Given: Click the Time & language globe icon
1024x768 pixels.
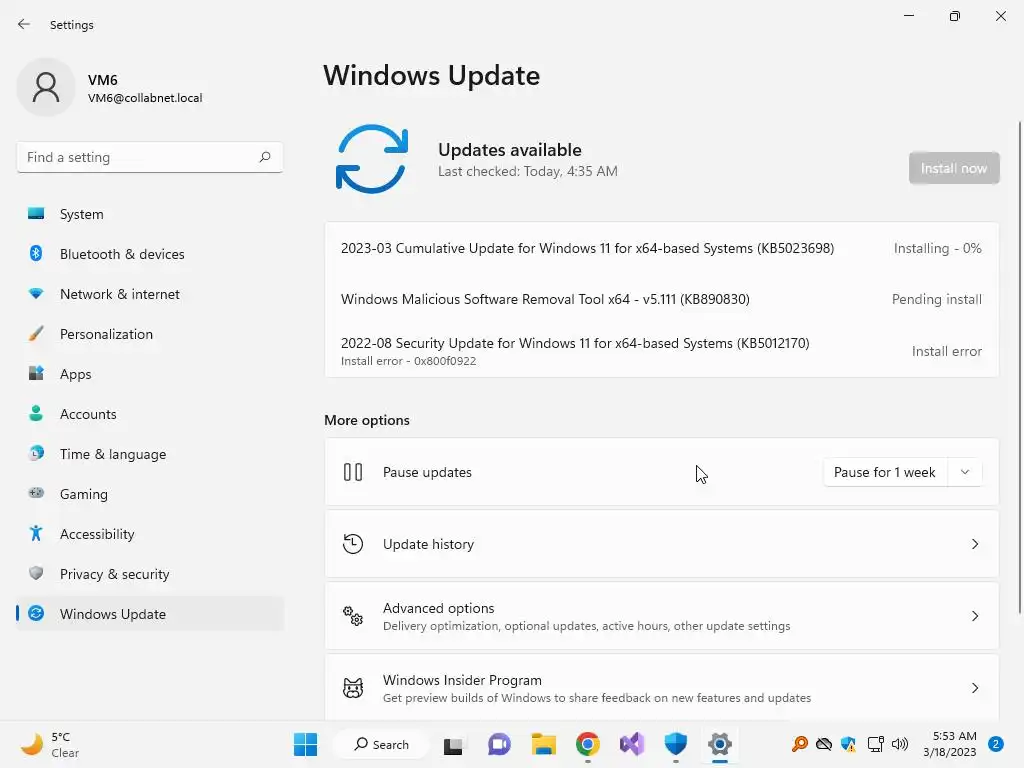Looking at the screenshot, I should (36, 453).
